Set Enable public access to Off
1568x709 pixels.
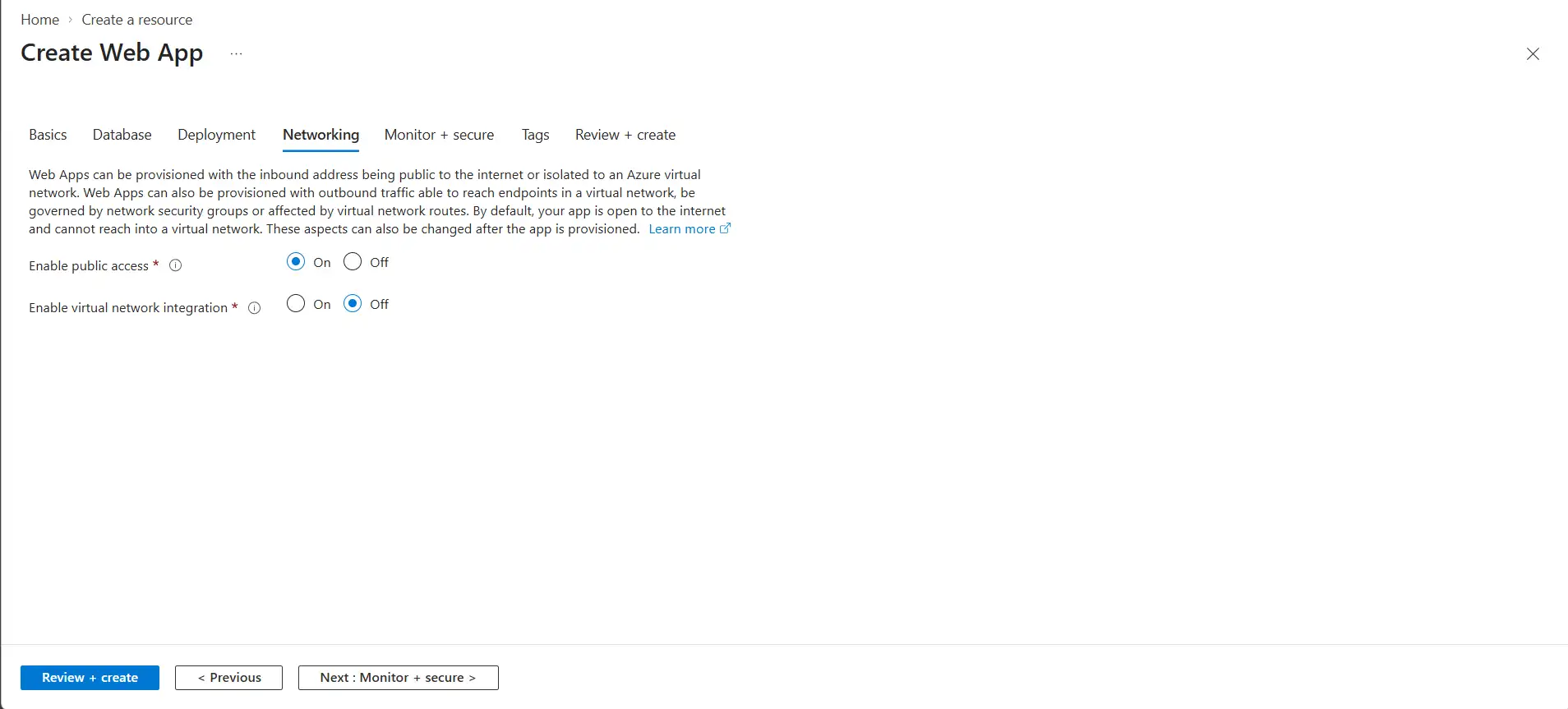(353, 262)
